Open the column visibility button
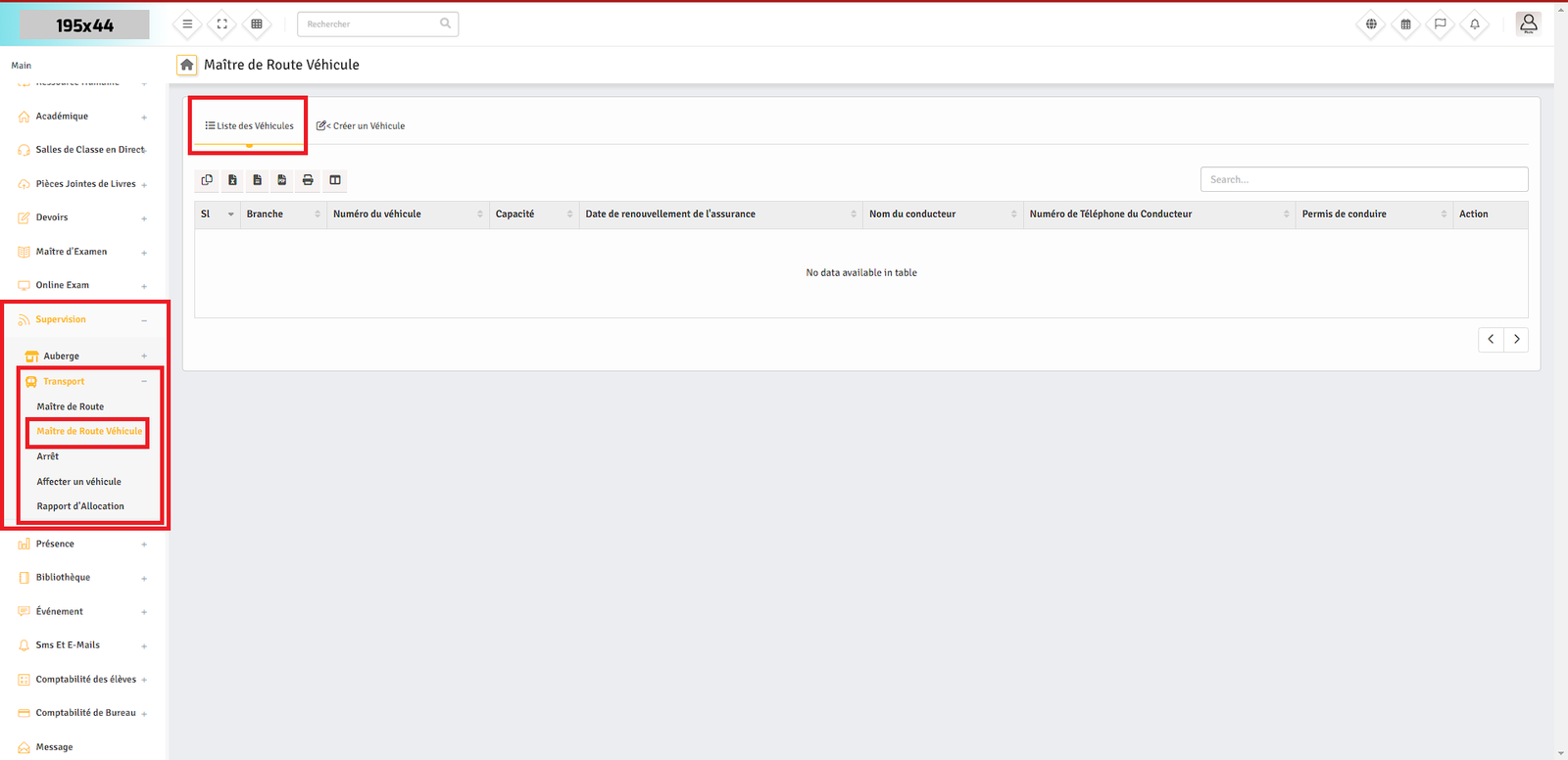The height and width of the screenshot is (760, 1568). 335,180
